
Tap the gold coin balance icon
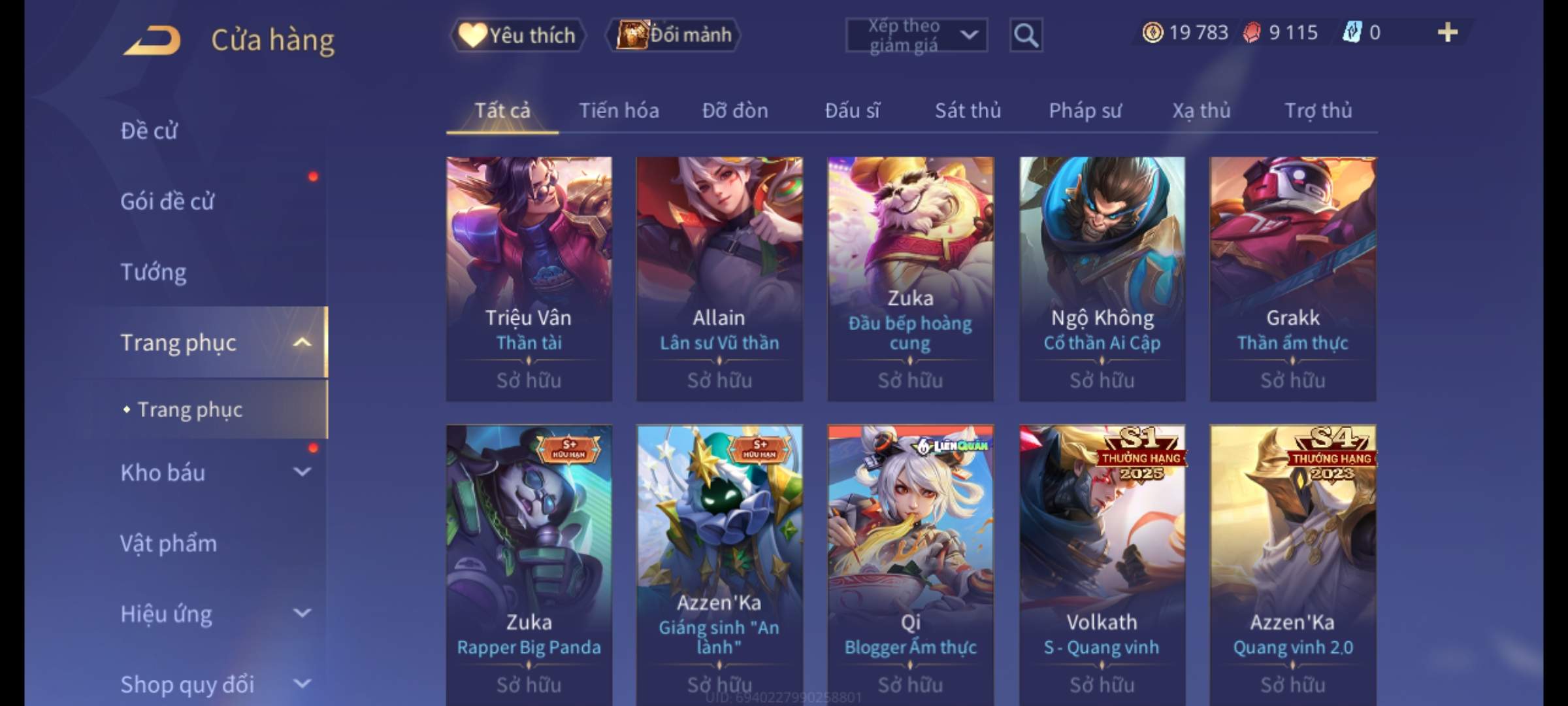[x=1152, y=32]
